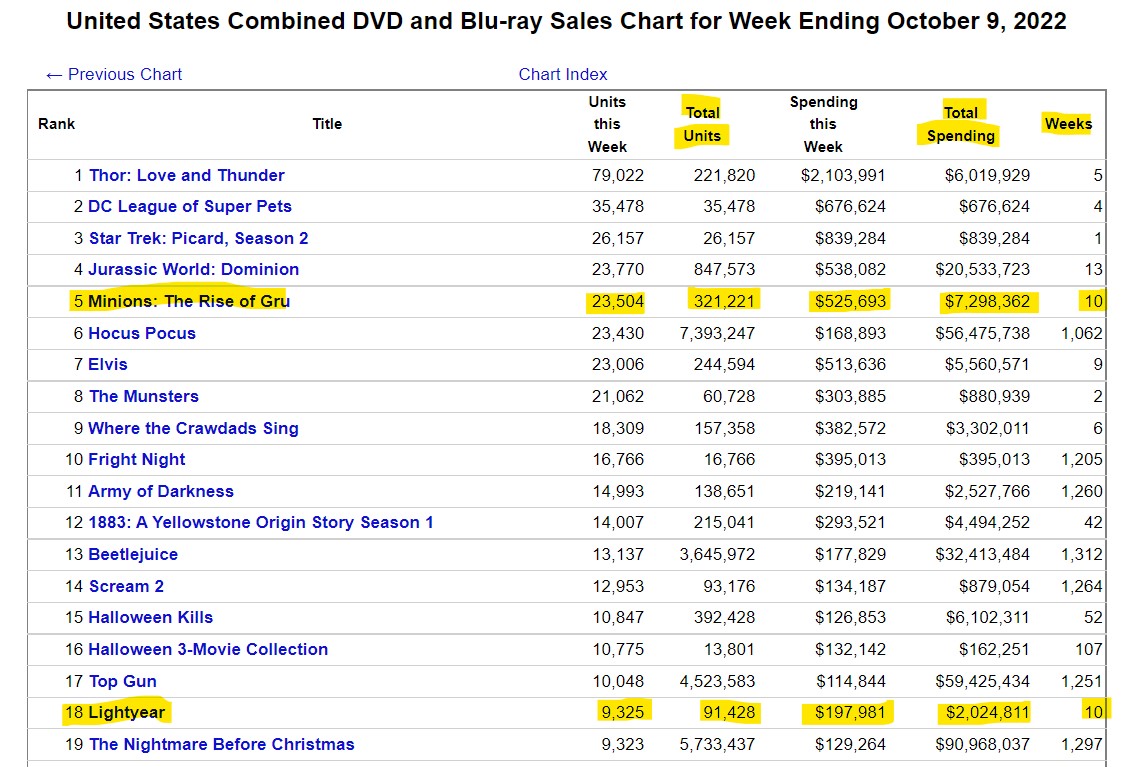
Task: Open the Scream 2 link
Action: click(126, 586)
